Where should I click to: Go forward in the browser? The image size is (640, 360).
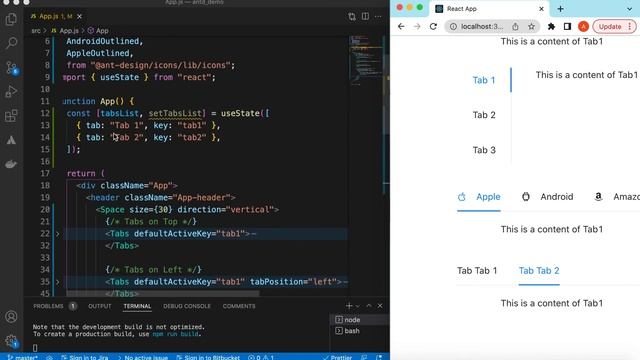pos(417,27)
